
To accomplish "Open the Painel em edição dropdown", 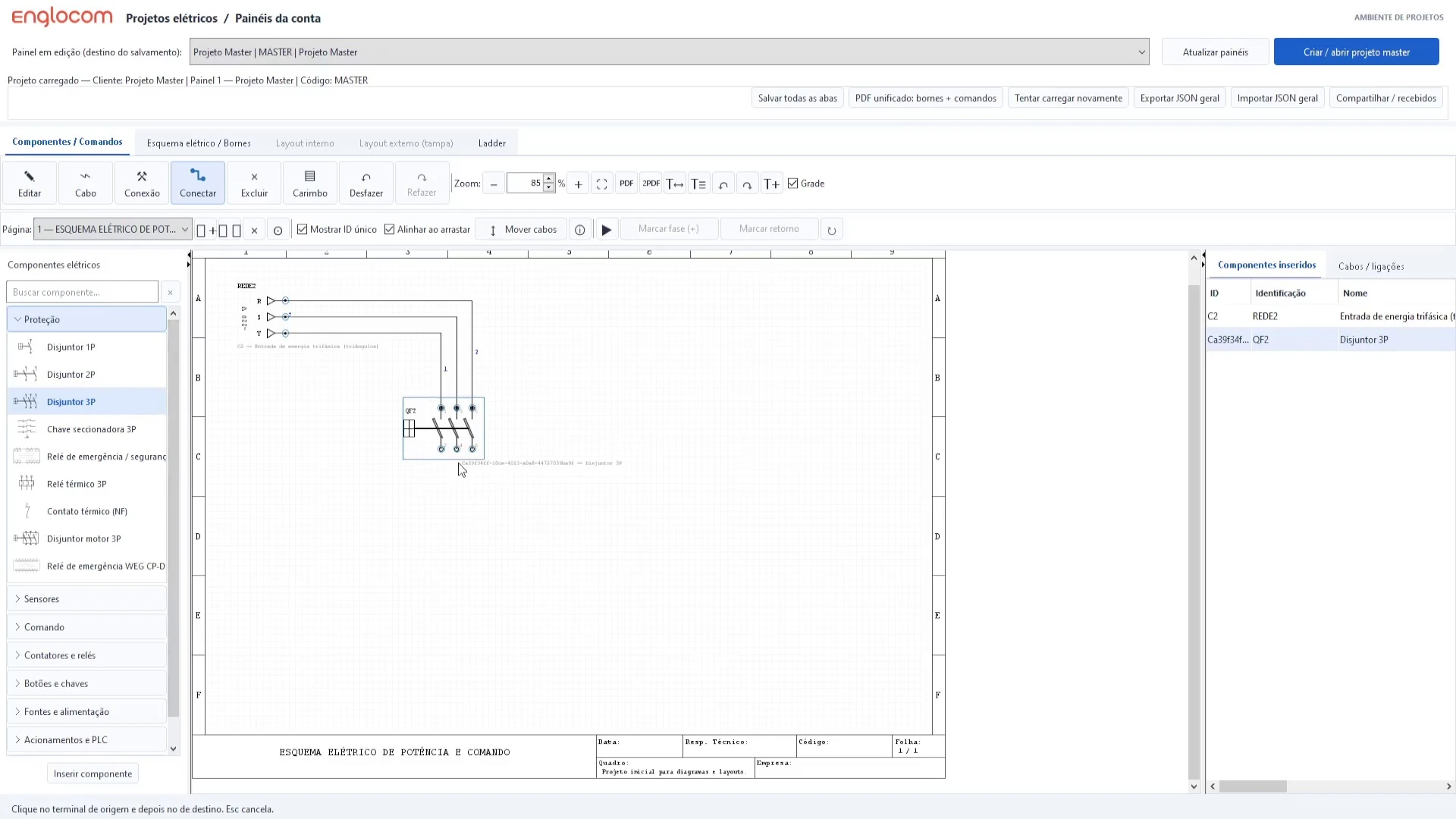I will point(669,52).
